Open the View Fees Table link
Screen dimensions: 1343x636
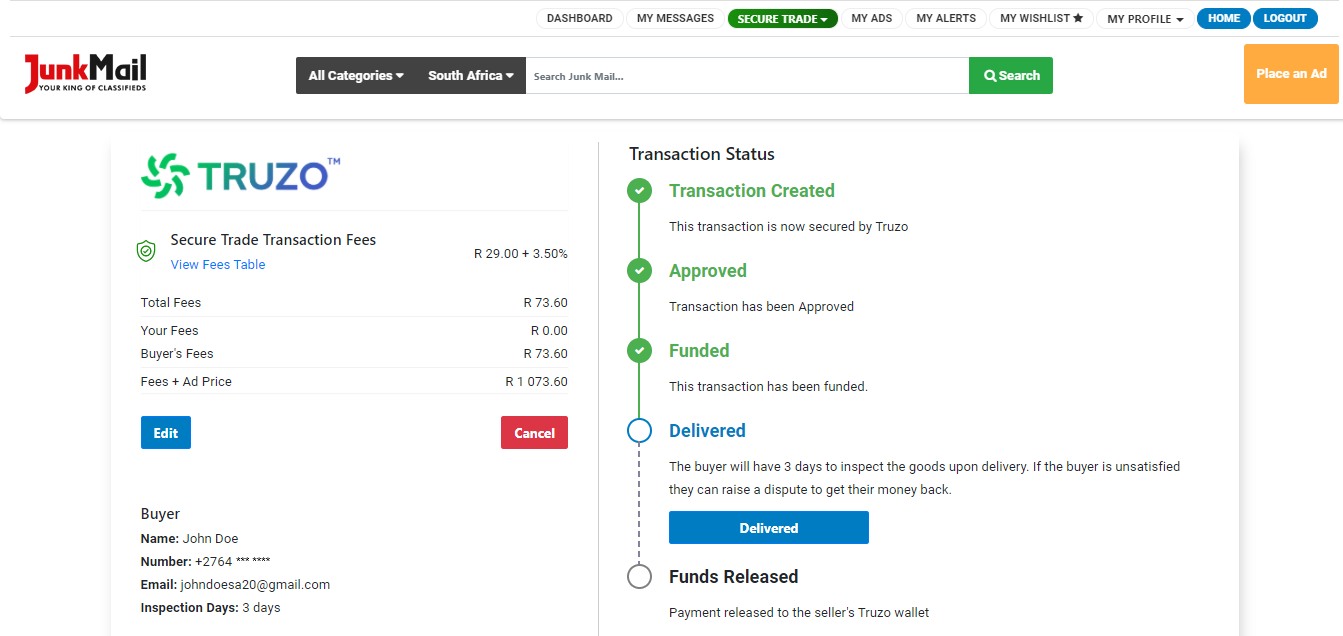[x=217, y=264]
